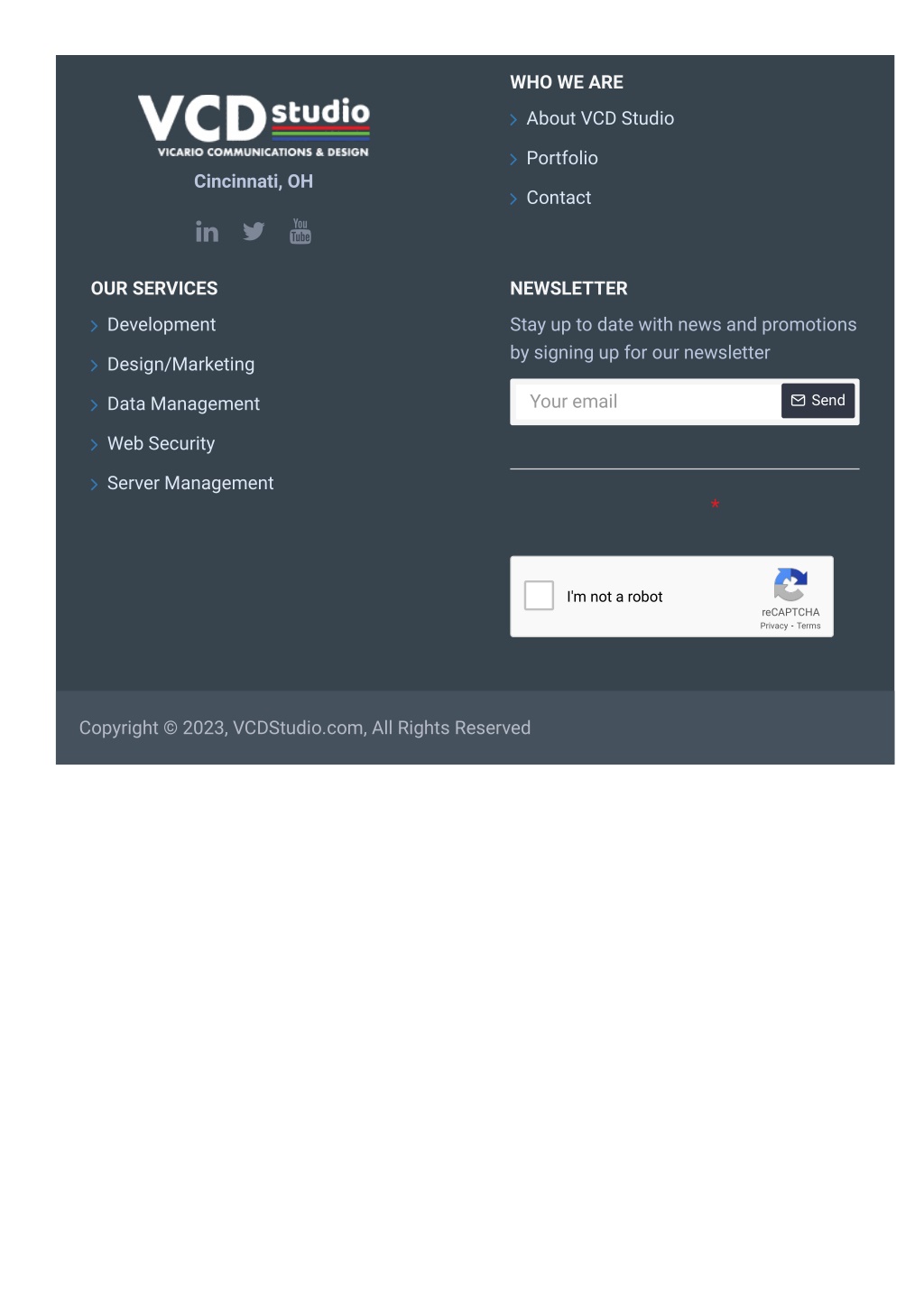This screenshot has height=1308, width=924.
Task: Click chevron arrow beside Web Security
Action: [x=94, y=445]
